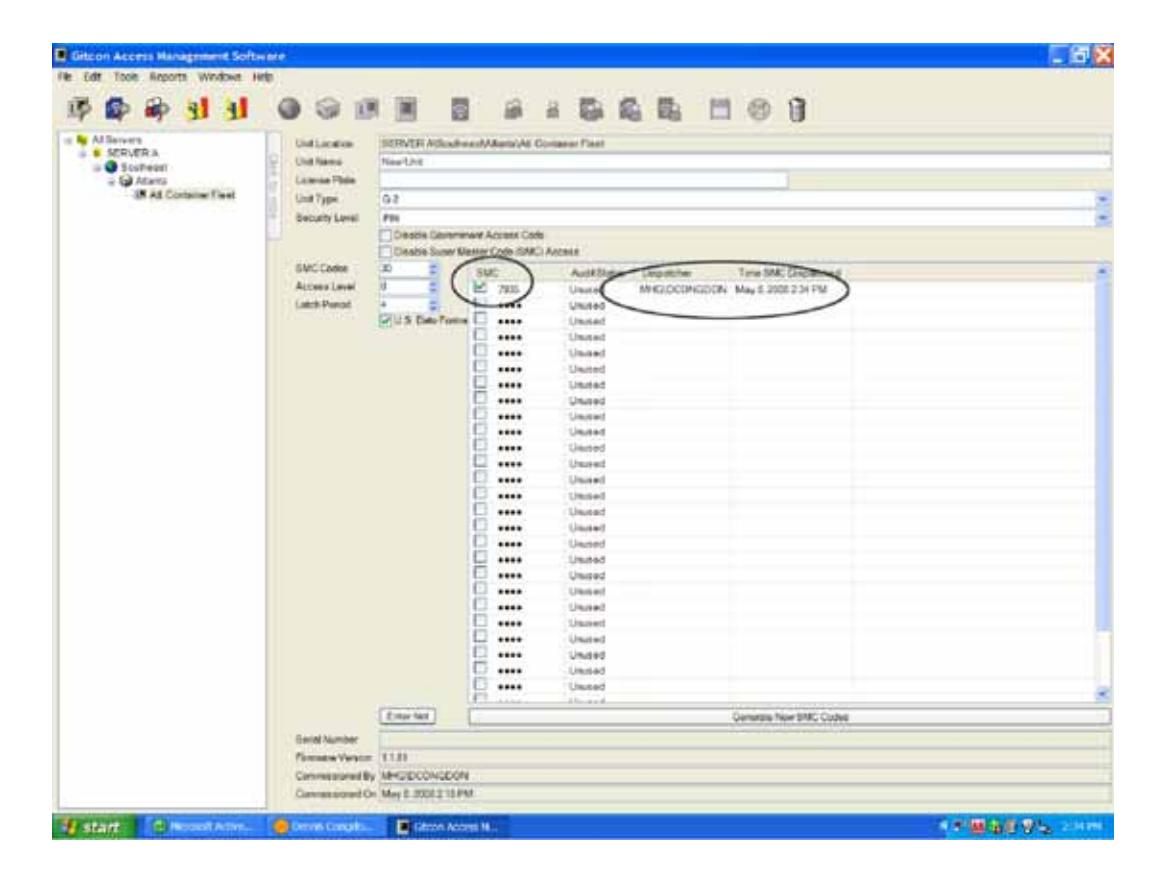Open the Security Level dropdown arrow
The image size is (1153, 880).
pos(1102,218)
